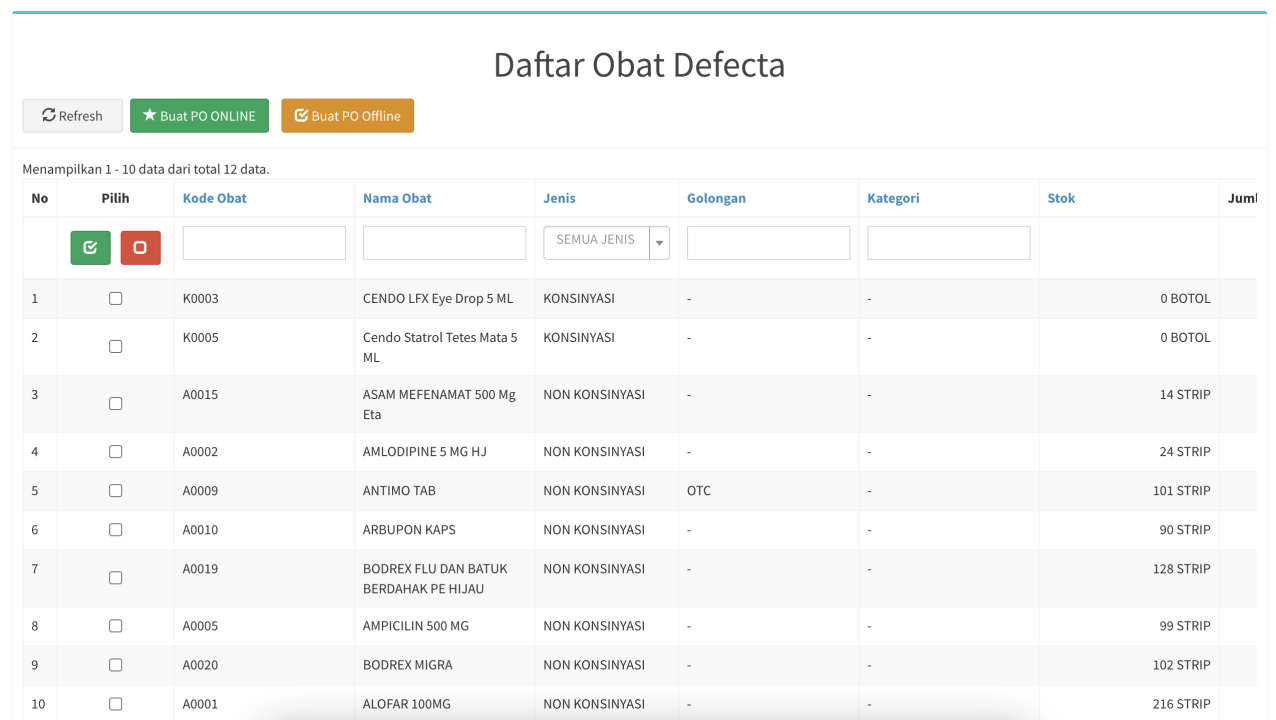Select checkbox for ASAM MEFENAMAT 500 Mg row
This screenshot has height=720, width=1276.
pos(116,404)
